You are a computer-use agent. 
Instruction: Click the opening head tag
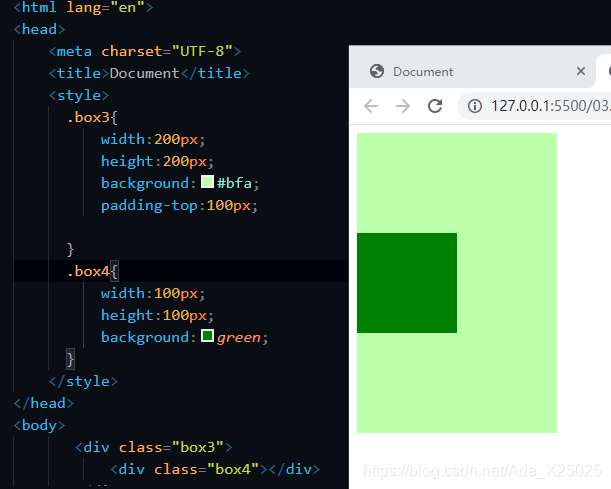point(39,30)
